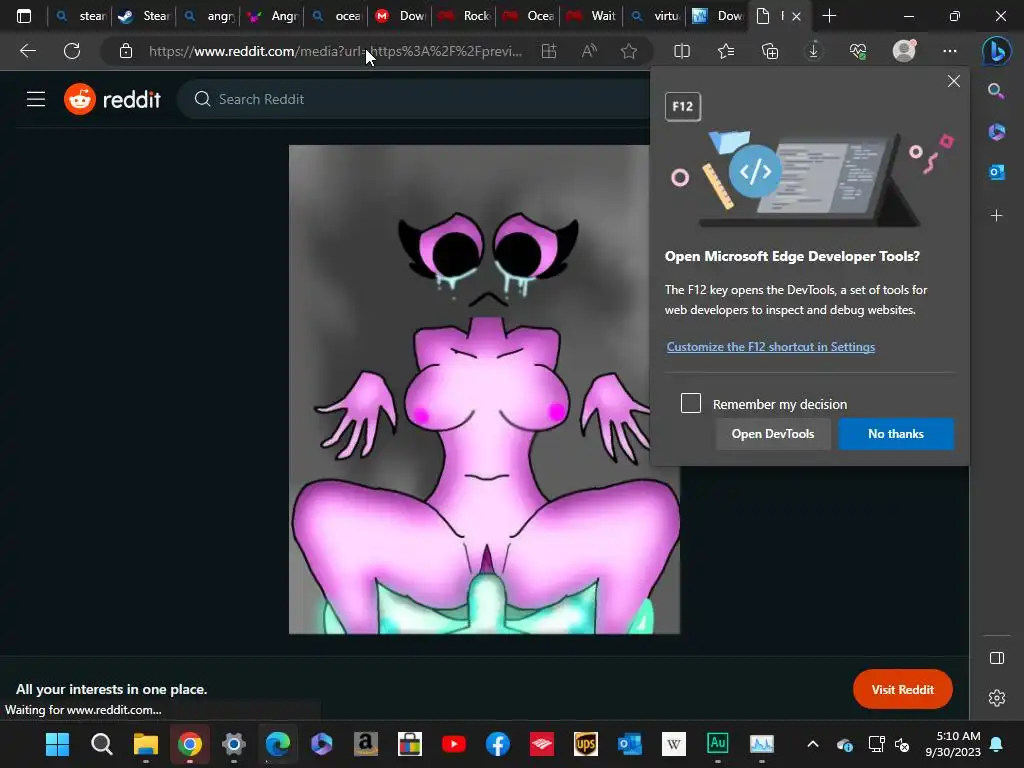
Task: Switch to the "virtu" search tab
Action: pyautogui.click(x=656, y=16)
